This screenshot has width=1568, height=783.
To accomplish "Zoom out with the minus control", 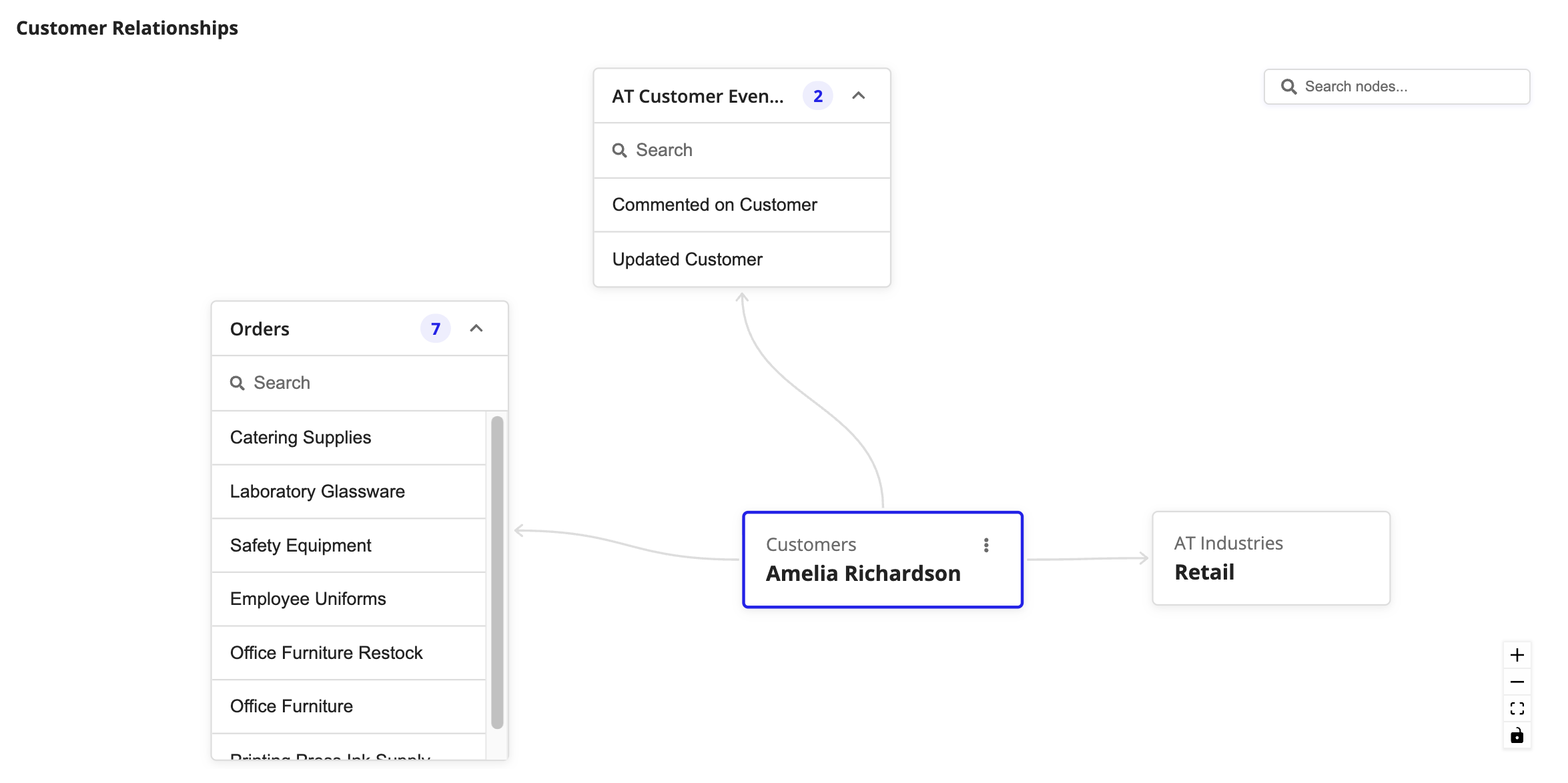I will click(1517, 682).
